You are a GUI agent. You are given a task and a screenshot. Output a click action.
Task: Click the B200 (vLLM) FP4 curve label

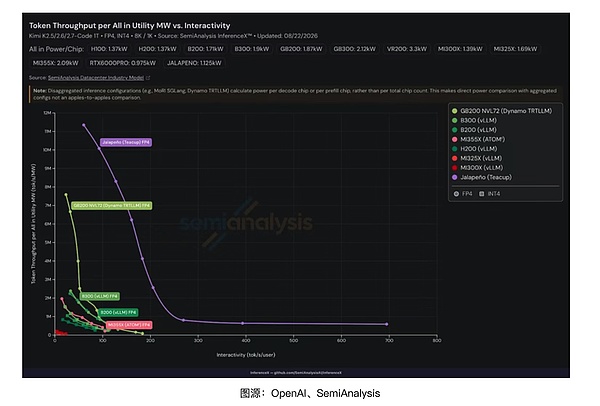click(x=118, y=313)
